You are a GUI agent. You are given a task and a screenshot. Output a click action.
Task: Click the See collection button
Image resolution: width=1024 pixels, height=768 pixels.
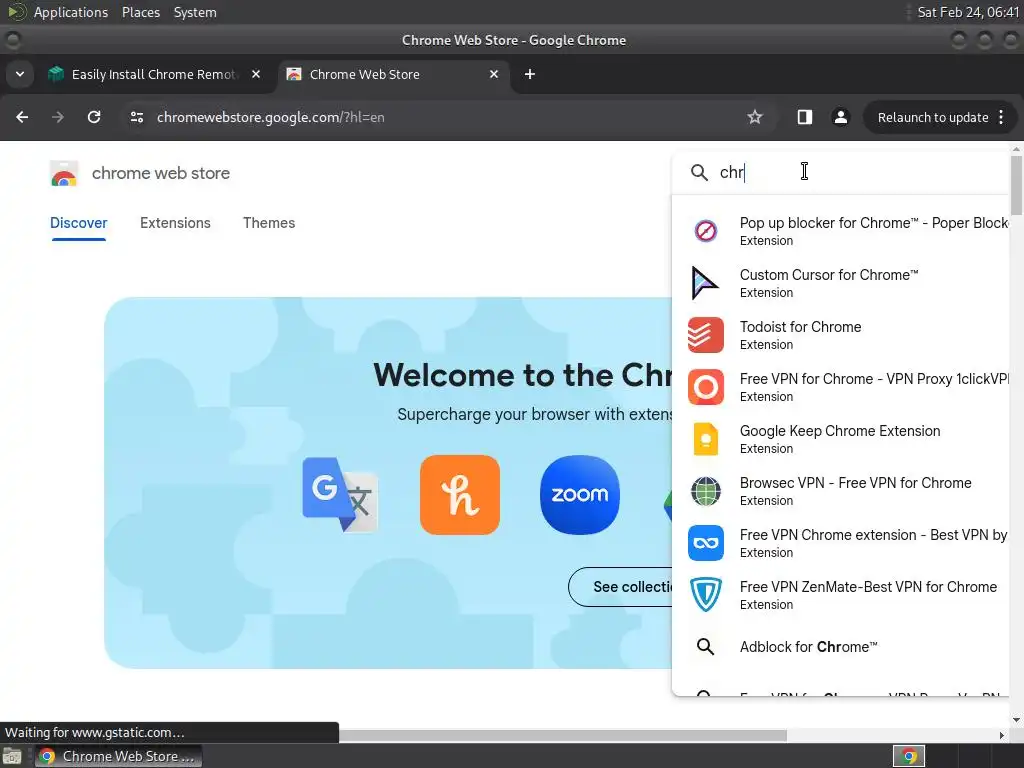click(620, 587)
